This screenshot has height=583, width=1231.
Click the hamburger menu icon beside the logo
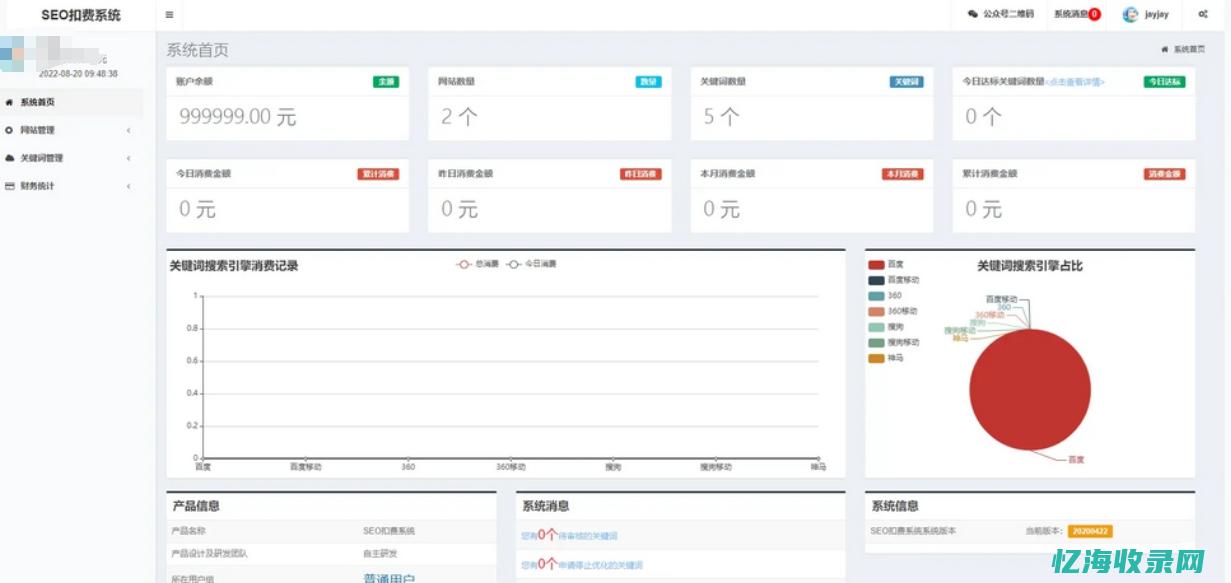[168, 15]
